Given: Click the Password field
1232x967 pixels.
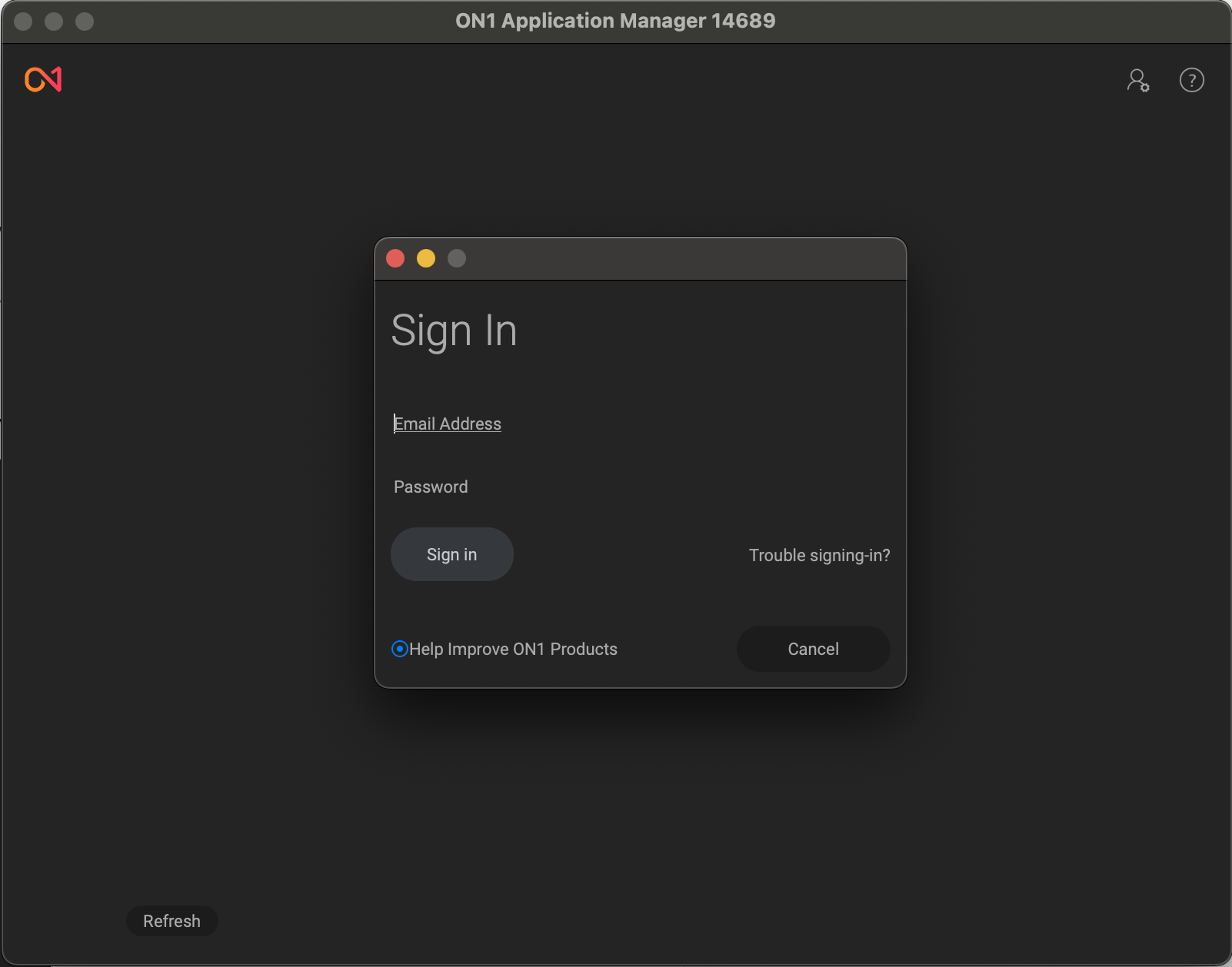Looking at the screenshot, I should point(641,487).
